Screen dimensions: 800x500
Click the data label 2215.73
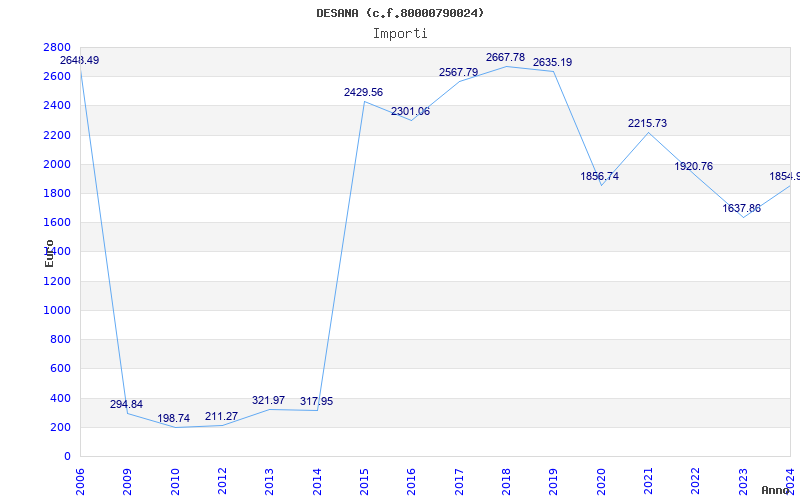(x=647, y=123)
